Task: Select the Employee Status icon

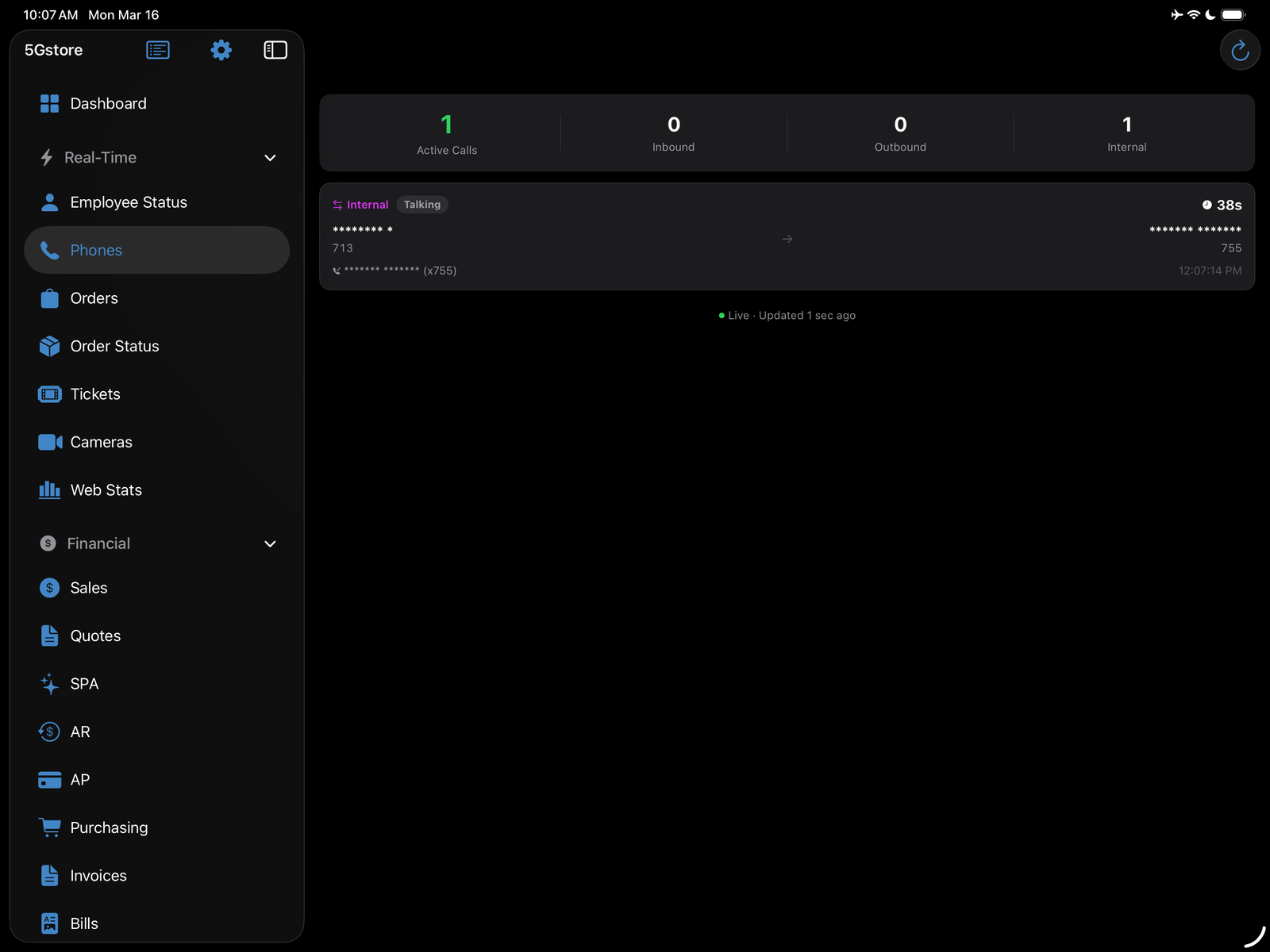Action: click(49, 202)
